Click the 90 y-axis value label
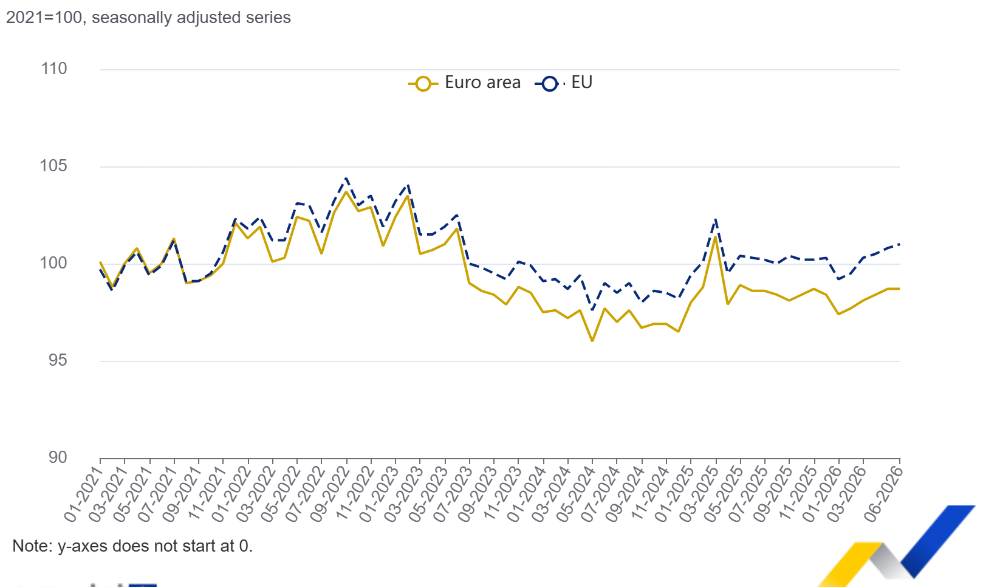Image resolution: width=1000 pixels, height=587 pixels. [57, 457]
